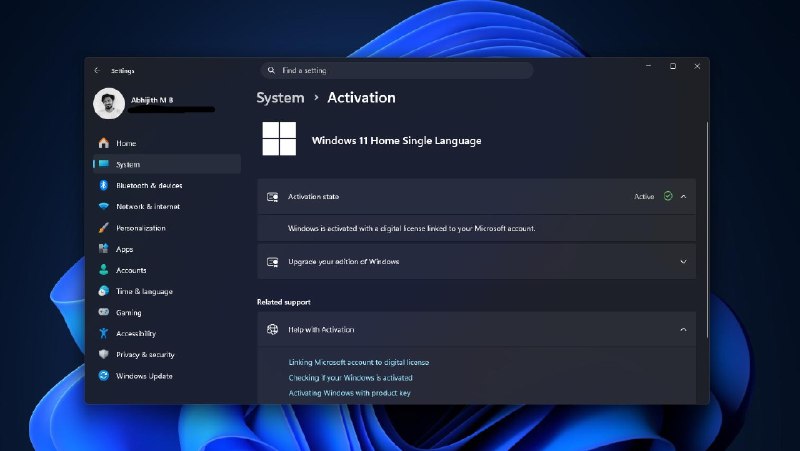Open the Apps settings page
Viewport: 800px width, 451px height.
[167, 249]
